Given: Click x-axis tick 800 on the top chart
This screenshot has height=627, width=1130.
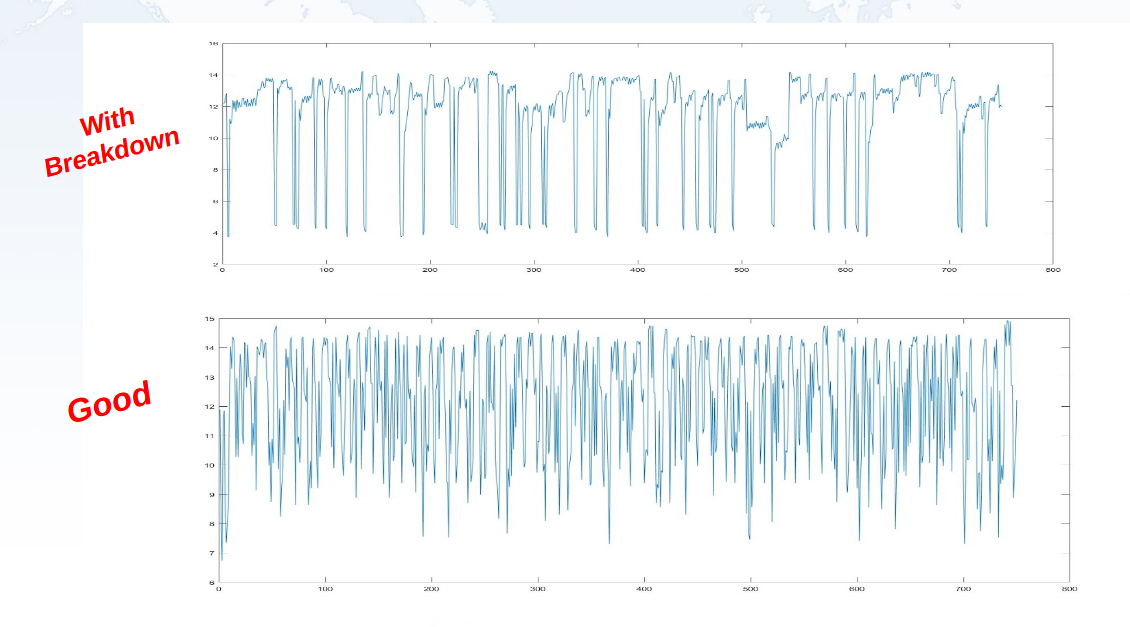Looking at the screenshot, I should (1052, 270).
